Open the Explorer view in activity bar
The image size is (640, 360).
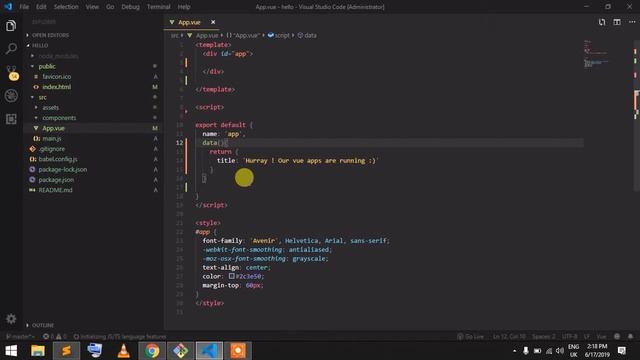[x=11, y=26]
